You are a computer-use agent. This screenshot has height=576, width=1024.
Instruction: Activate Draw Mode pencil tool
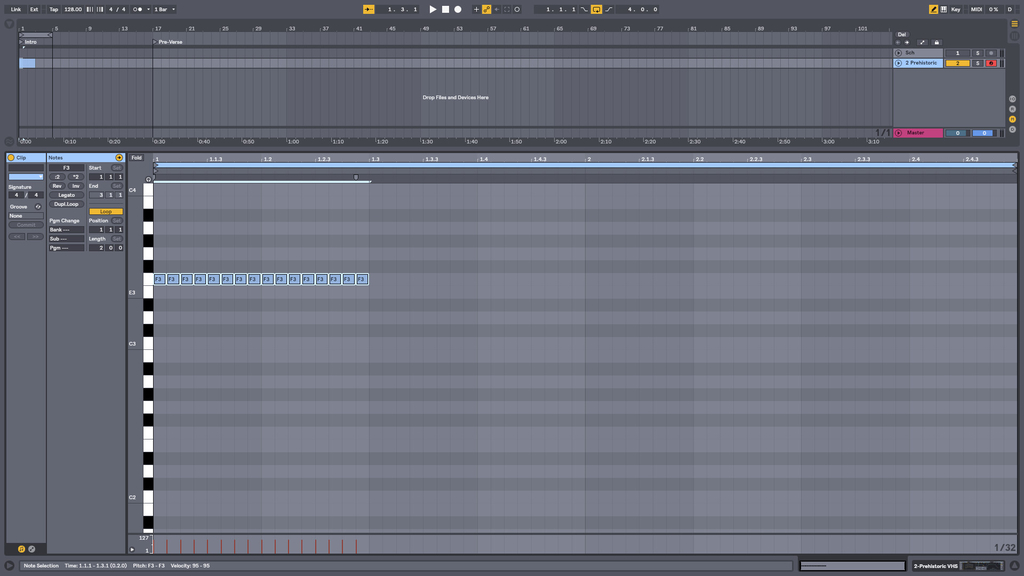(x=932, y=8)
